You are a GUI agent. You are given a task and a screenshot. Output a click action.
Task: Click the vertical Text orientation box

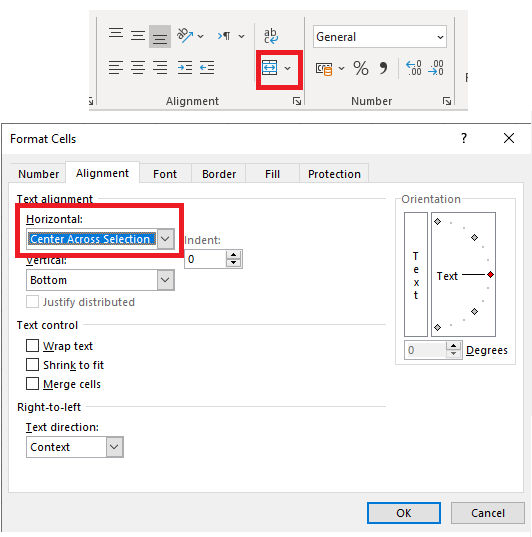coord(416,274)
